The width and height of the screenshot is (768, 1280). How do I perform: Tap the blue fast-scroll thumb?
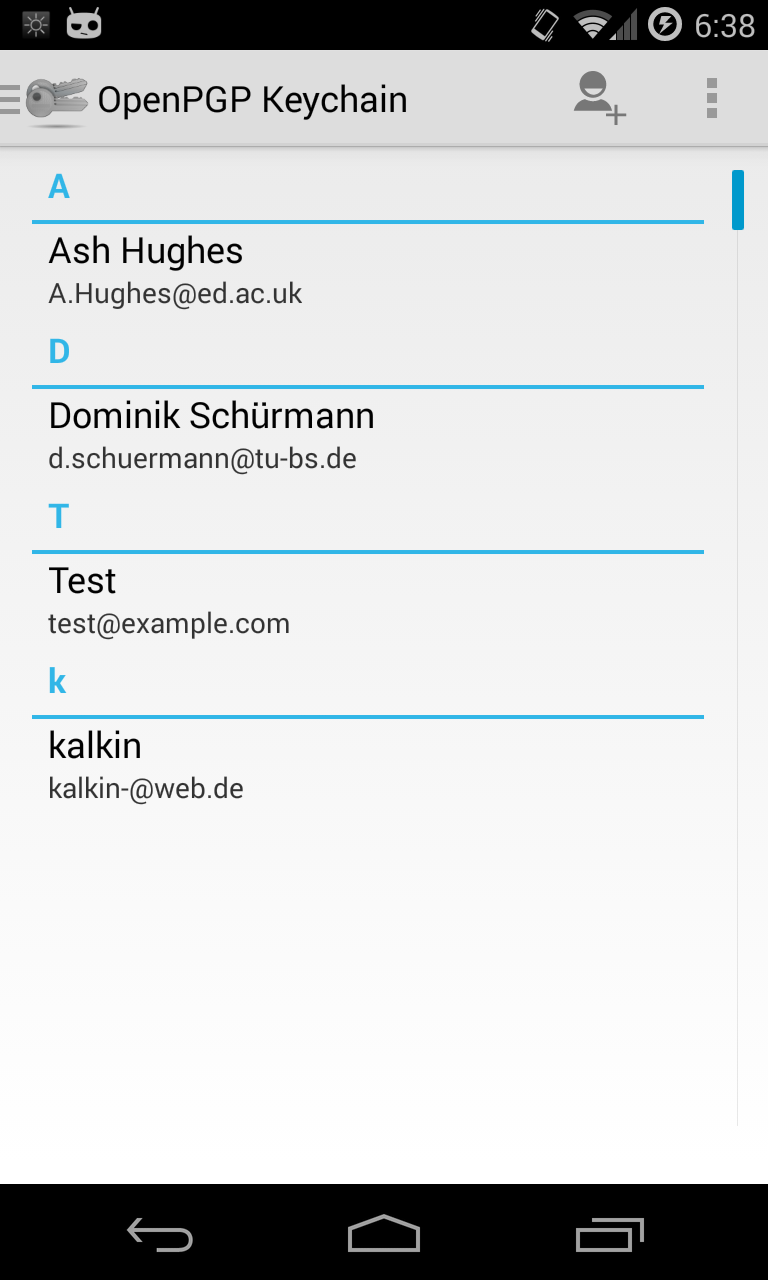[x=738, y=200]
